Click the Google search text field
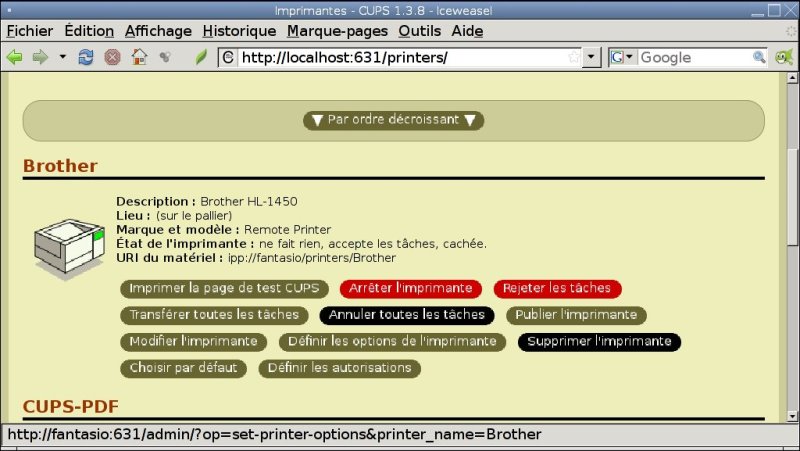Screen dimensions: 800x451 click(695, 57)
